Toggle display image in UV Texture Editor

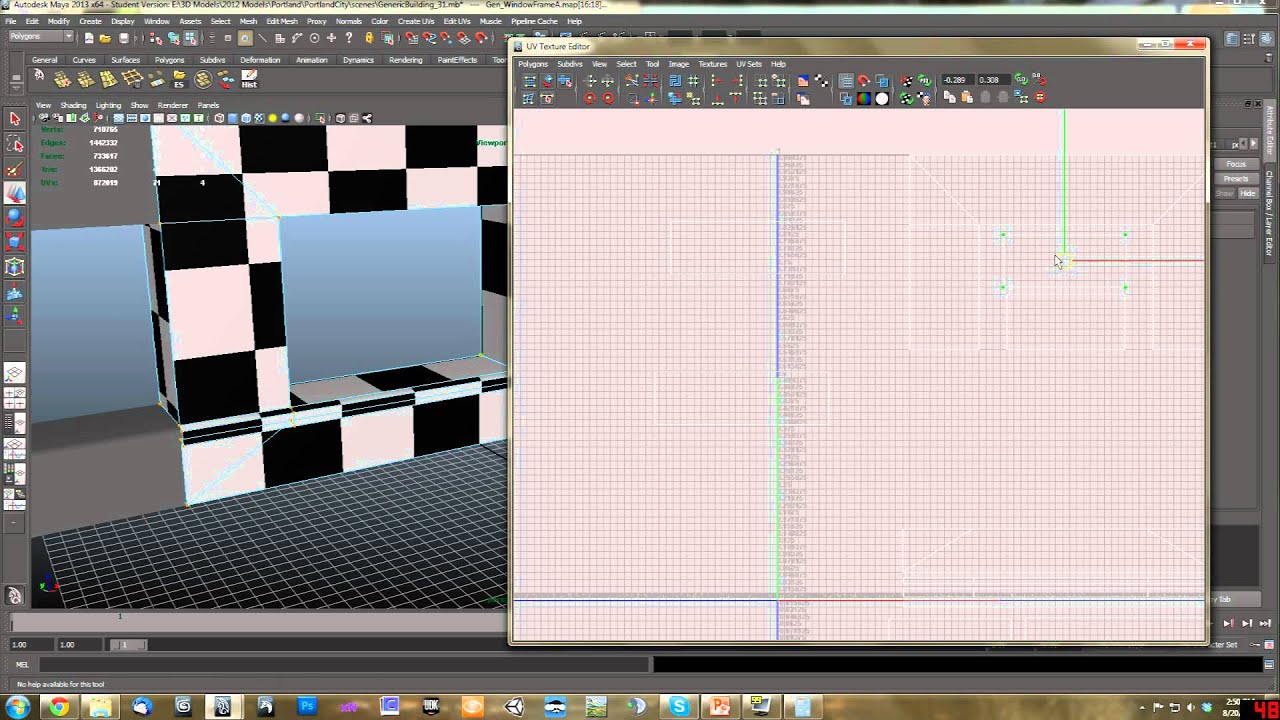tap(803, 81)
